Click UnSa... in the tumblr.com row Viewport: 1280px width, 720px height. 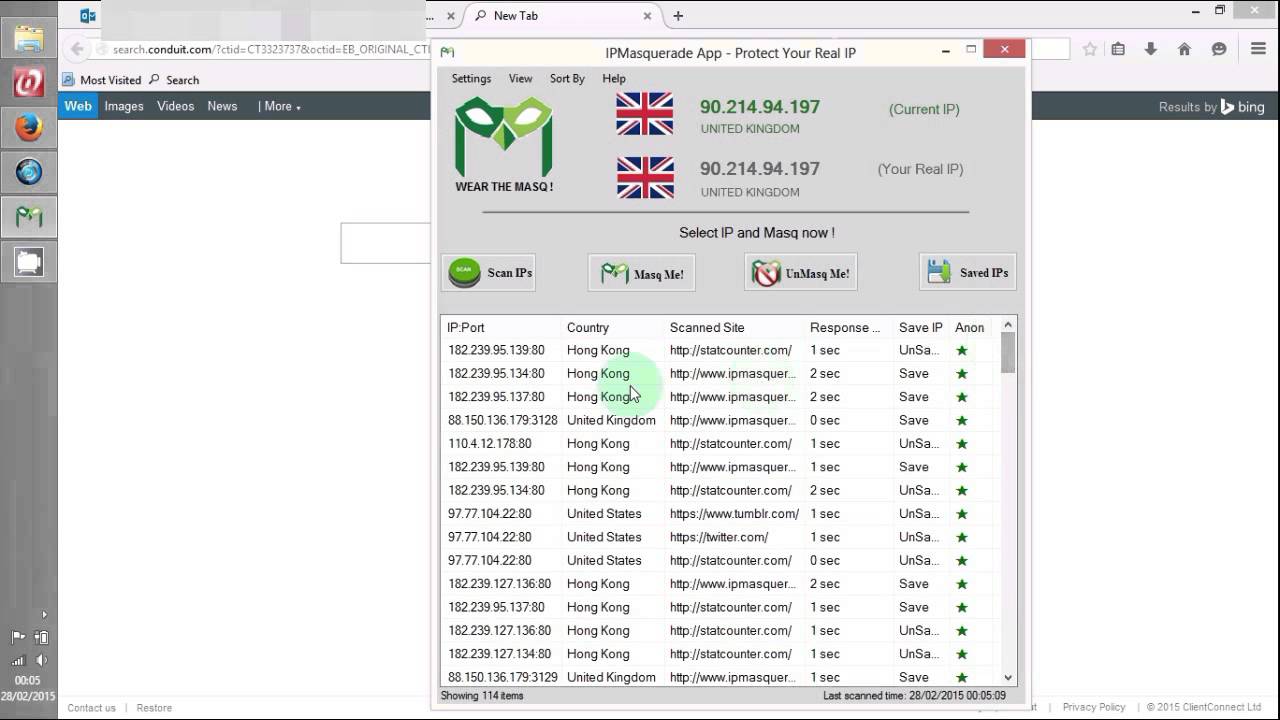tap(919, 513)
